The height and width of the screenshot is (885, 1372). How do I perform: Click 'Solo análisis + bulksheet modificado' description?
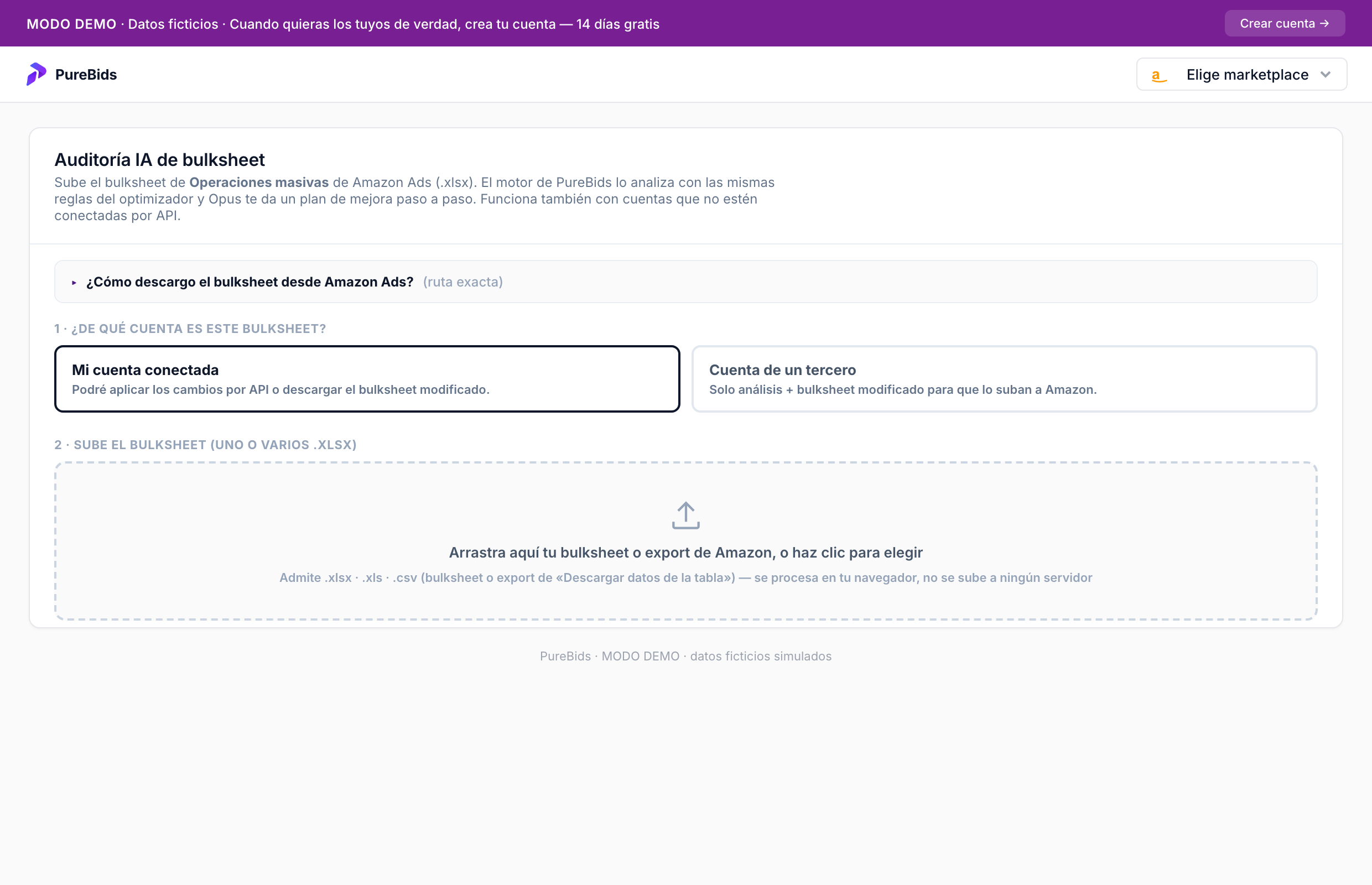click(x=903, y=389)
